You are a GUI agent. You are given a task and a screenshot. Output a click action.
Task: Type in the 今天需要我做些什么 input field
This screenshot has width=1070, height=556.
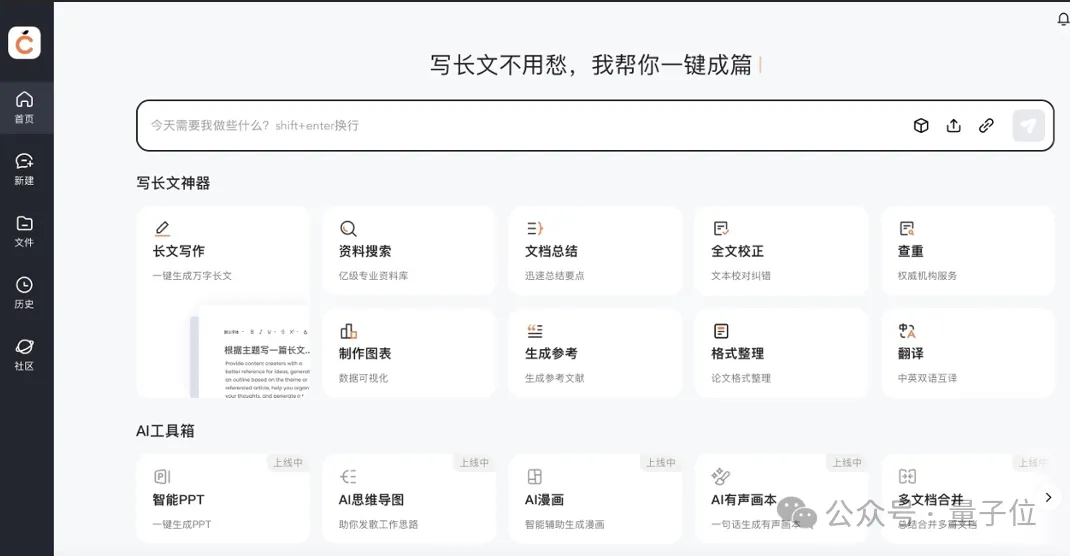coord(520,126)
